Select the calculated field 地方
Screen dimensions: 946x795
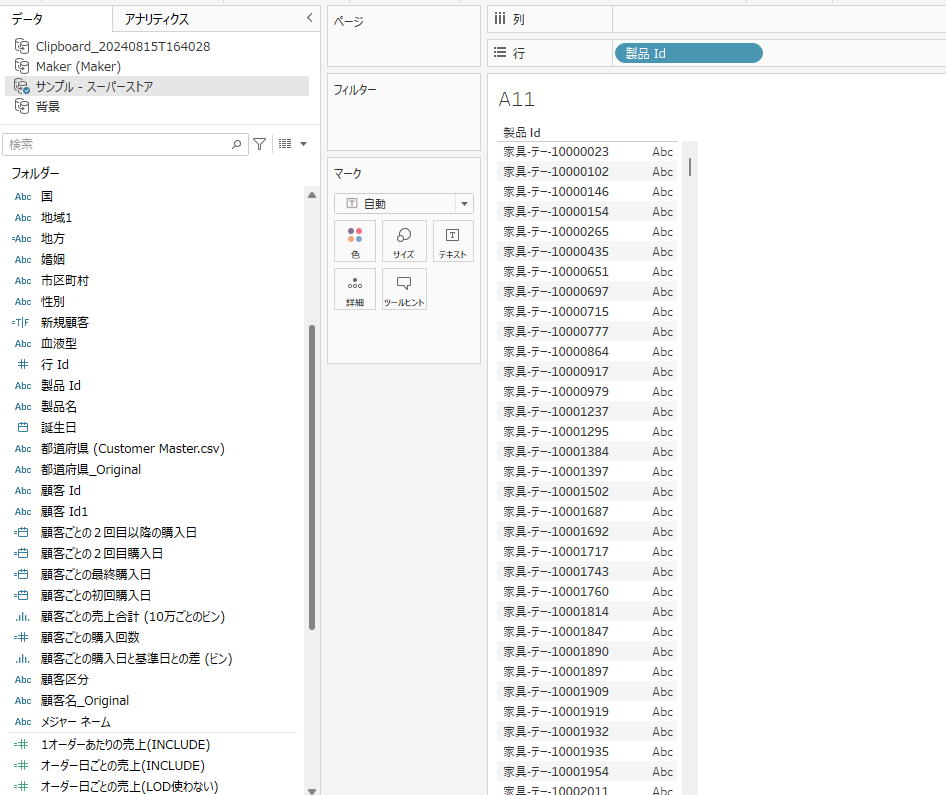click(52, 239)
